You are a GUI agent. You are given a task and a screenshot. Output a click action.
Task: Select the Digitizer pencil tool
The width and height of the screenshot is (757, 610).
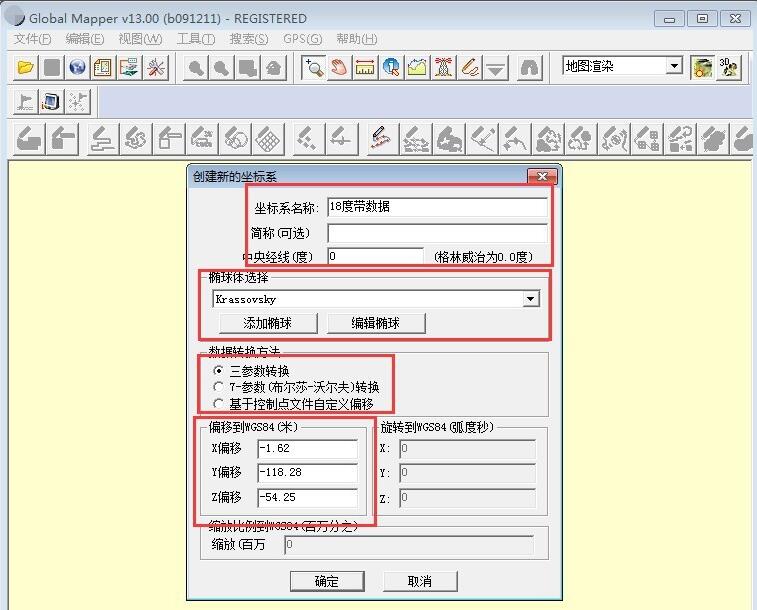[x=469, y=67]
